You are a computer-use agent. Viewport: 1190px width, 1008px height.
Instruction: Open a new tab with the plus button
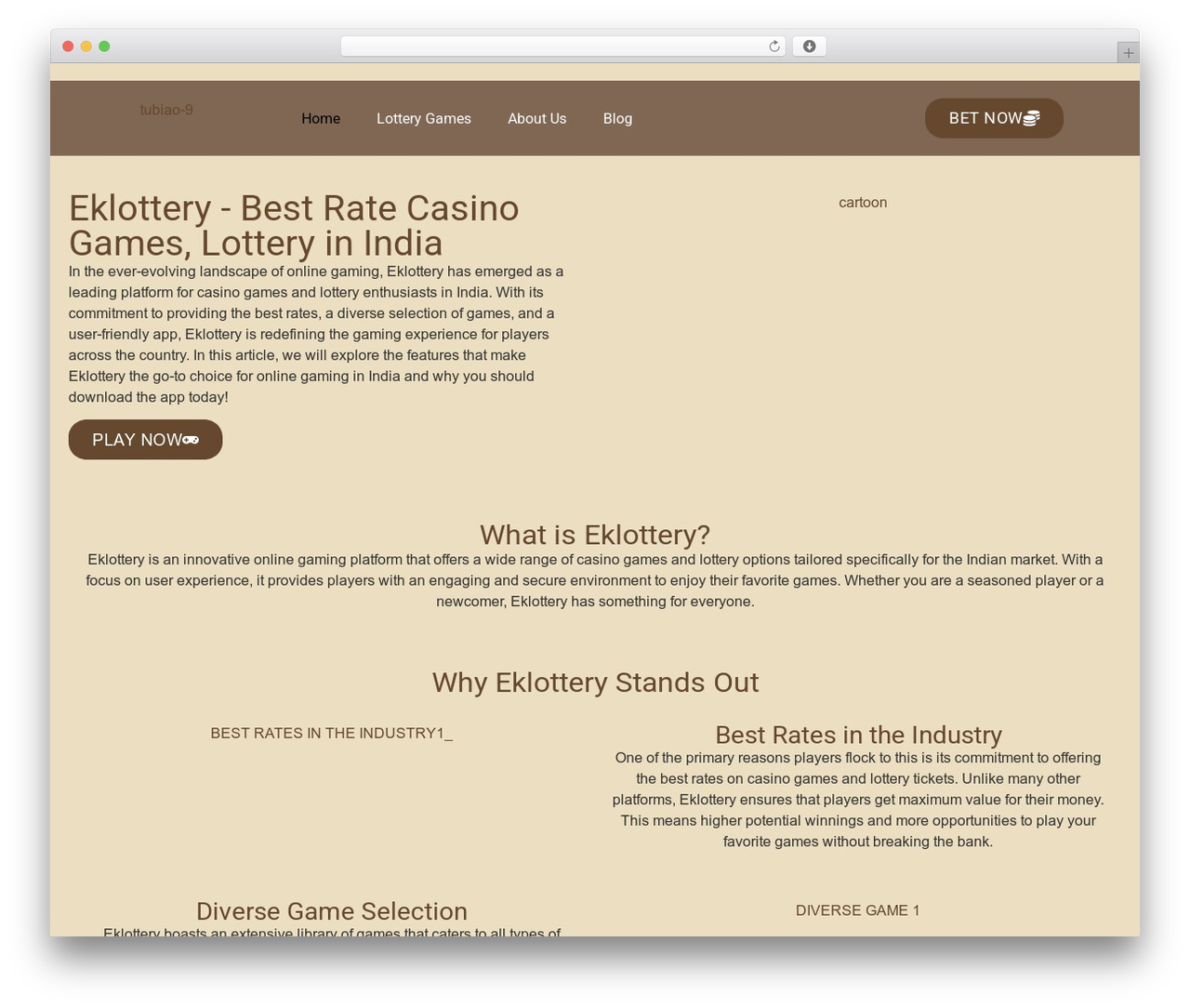[1128, 53]
